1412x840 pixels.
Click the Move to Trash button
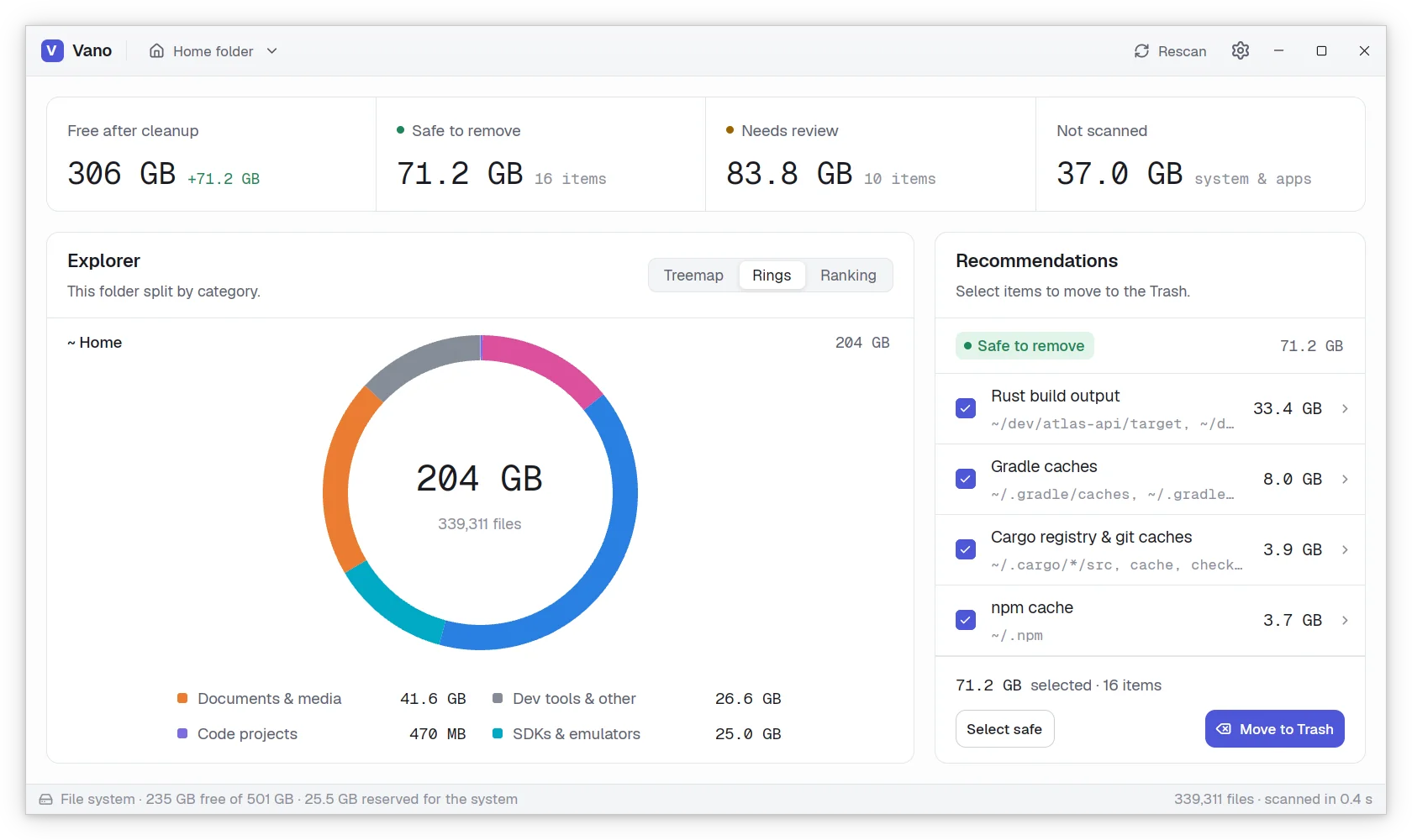pyautogui.click(x=1275, y=729)
